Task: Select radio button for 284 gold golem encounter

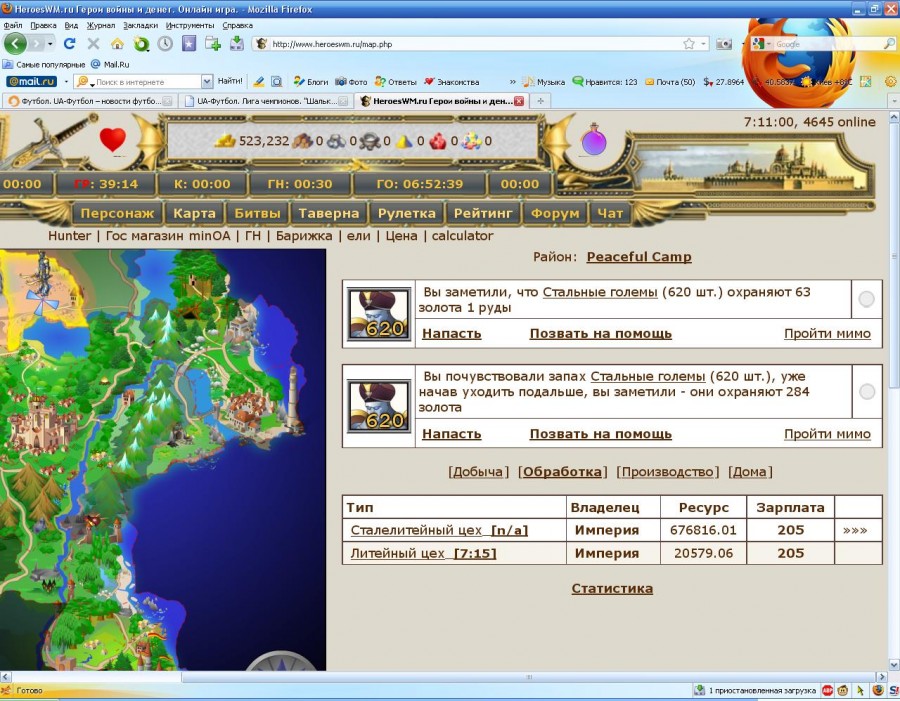Action: (x=867, y=392)
